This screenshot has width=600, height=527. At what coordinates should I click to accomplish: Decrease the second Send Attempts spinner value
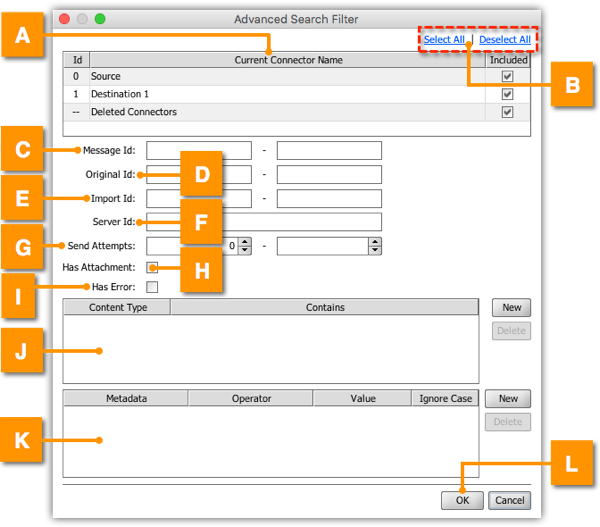coord(375,250)
